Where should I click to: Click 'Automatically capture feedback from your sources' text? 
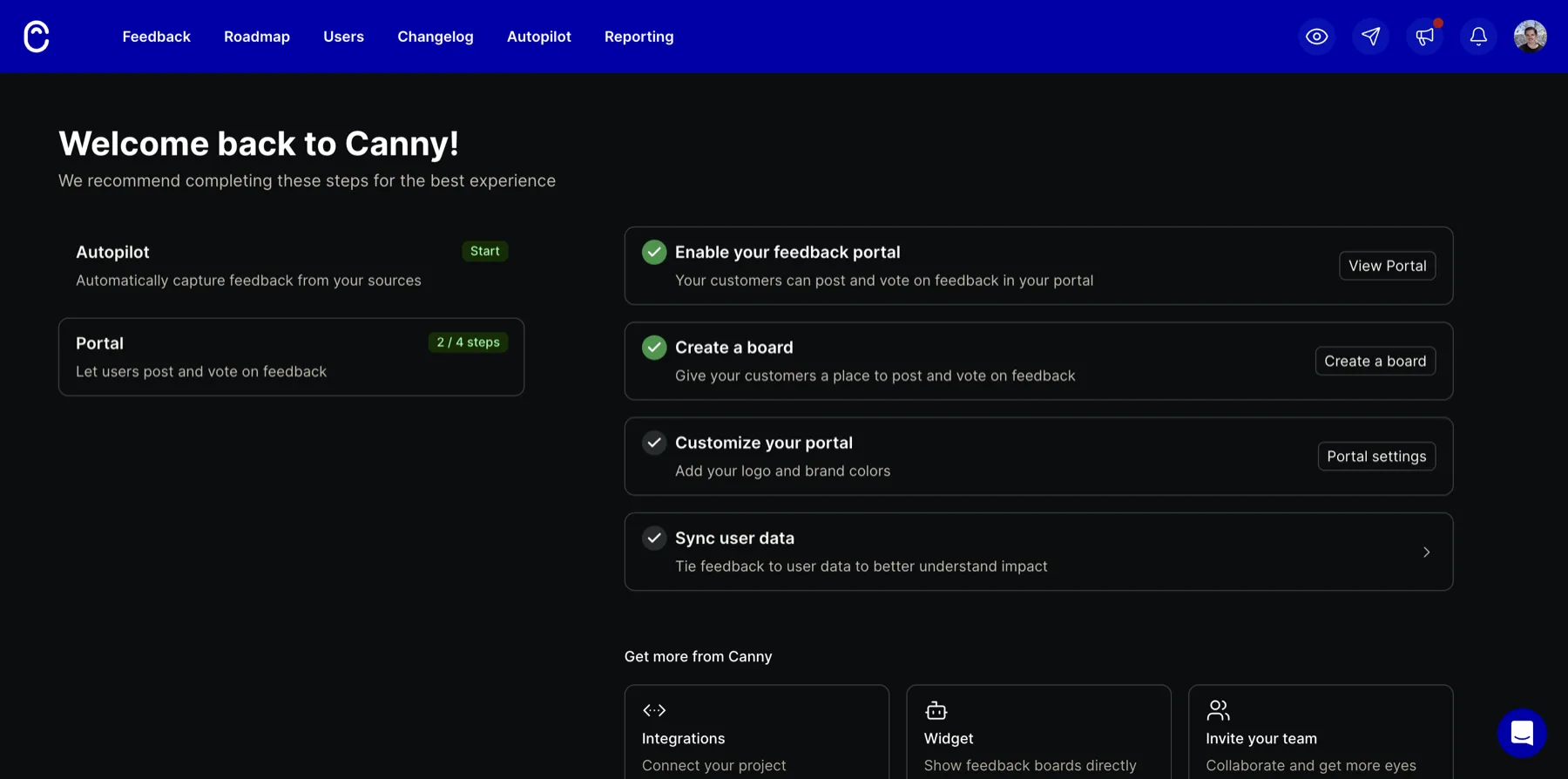pos(248,281)
